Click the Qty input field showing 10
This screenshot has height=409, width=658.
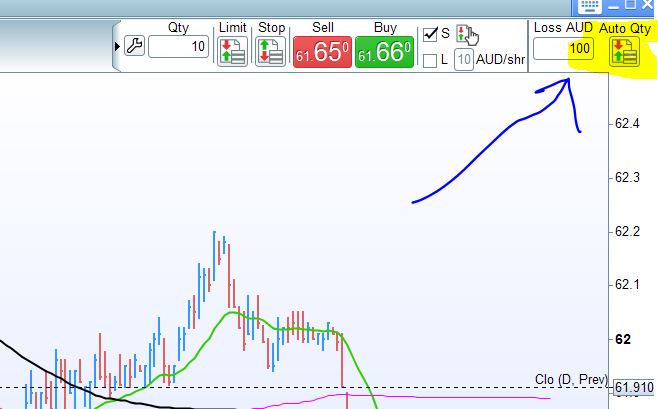[x=178, y=47]
